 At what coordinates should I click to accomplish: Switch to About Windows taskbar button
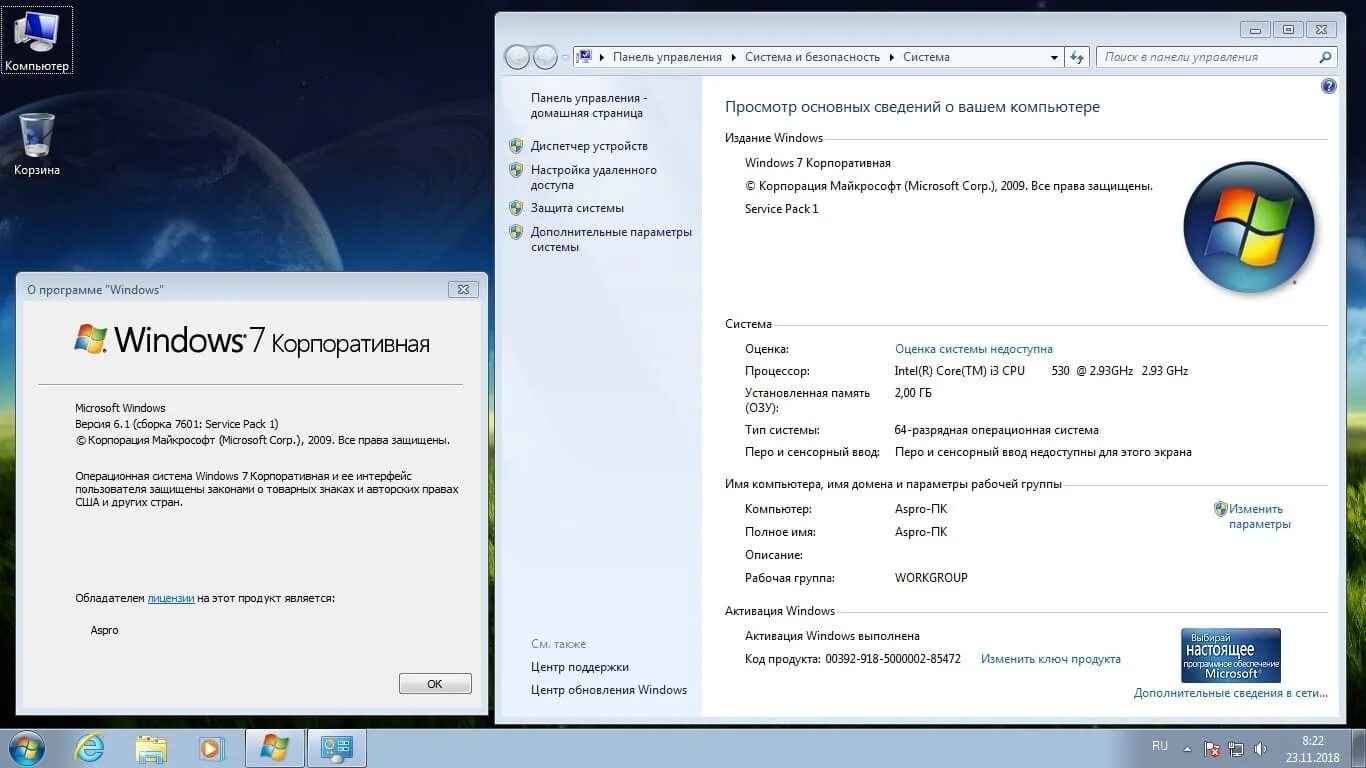point(274,748)
